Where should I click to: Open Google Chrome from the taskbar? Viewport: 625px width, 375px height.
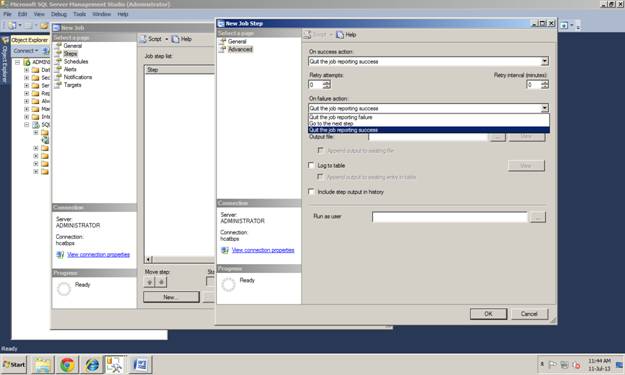click(67, 364)
